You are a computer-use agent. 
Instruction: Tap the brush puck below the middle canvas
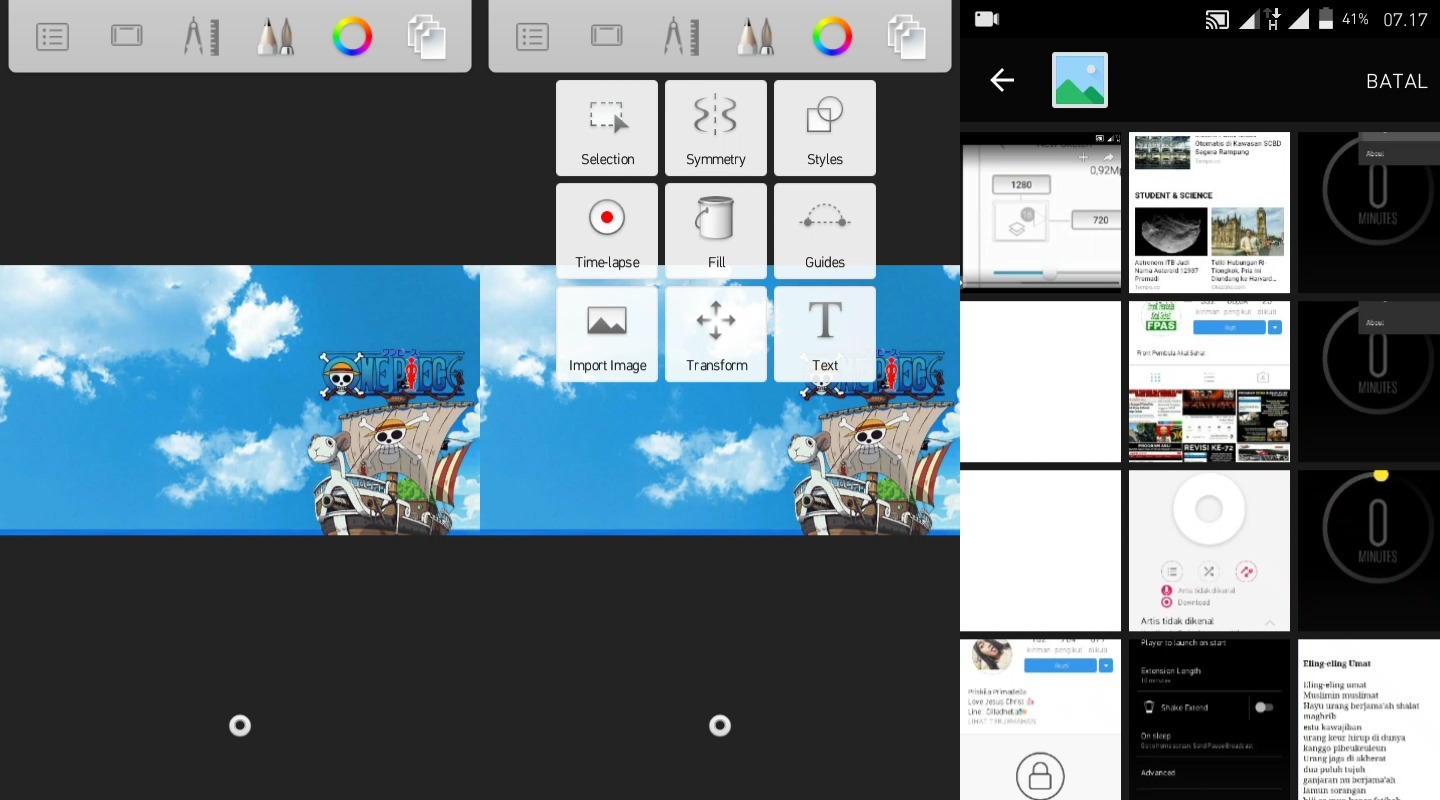point(720,726)
